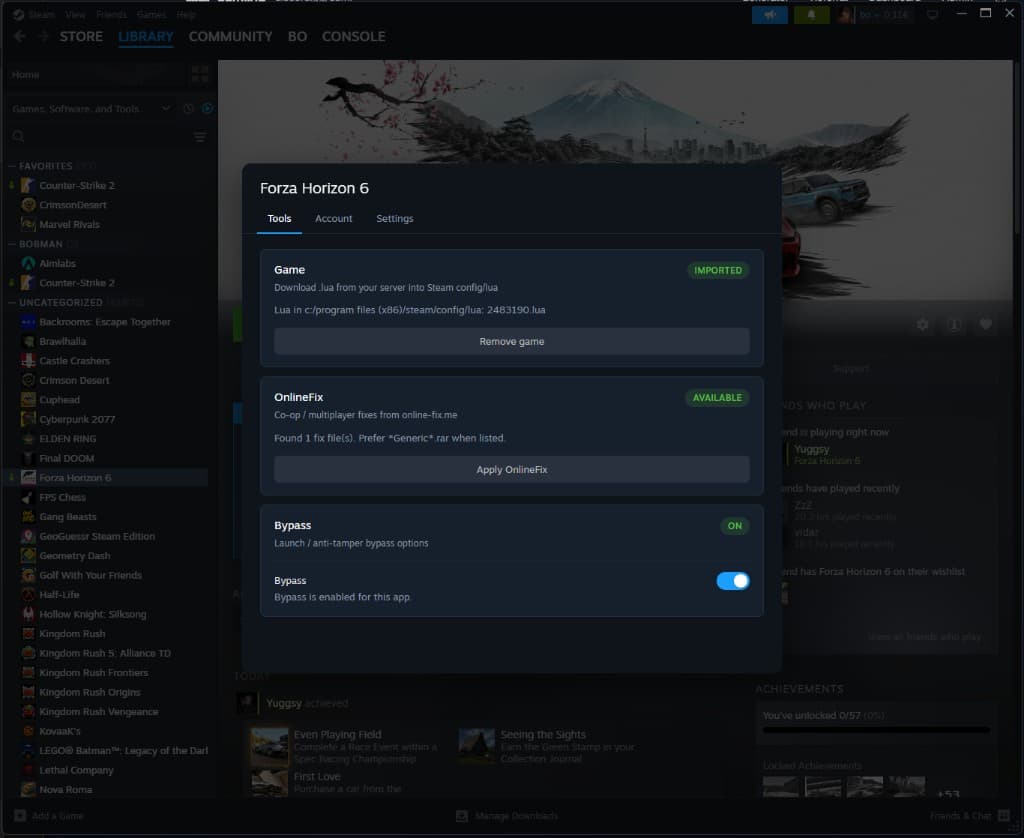Open Manage Downloads at bottom
This screenshot has width=1024, height=838.
coord(507,816)
